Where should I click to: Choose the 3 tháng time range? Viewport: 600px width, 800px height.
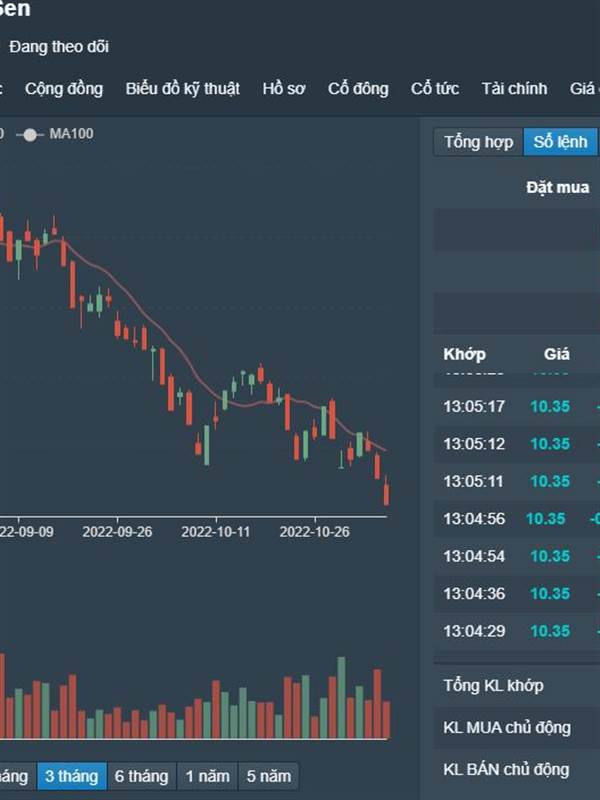click(71, 776)
